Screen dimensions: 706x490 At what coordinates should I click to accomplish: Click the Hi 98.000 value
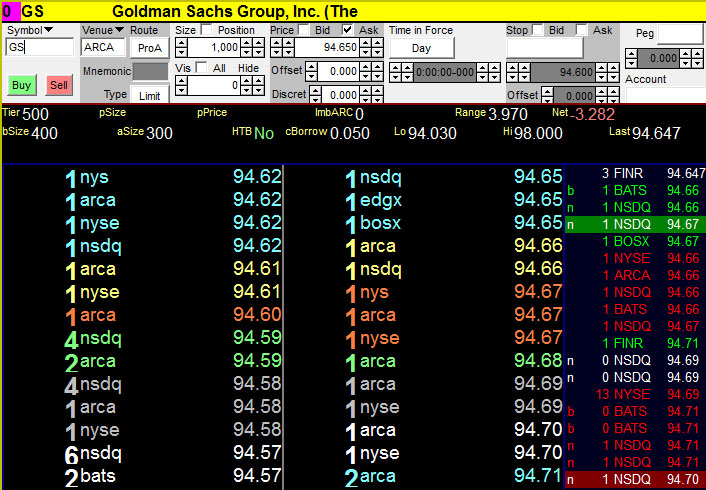538,133
